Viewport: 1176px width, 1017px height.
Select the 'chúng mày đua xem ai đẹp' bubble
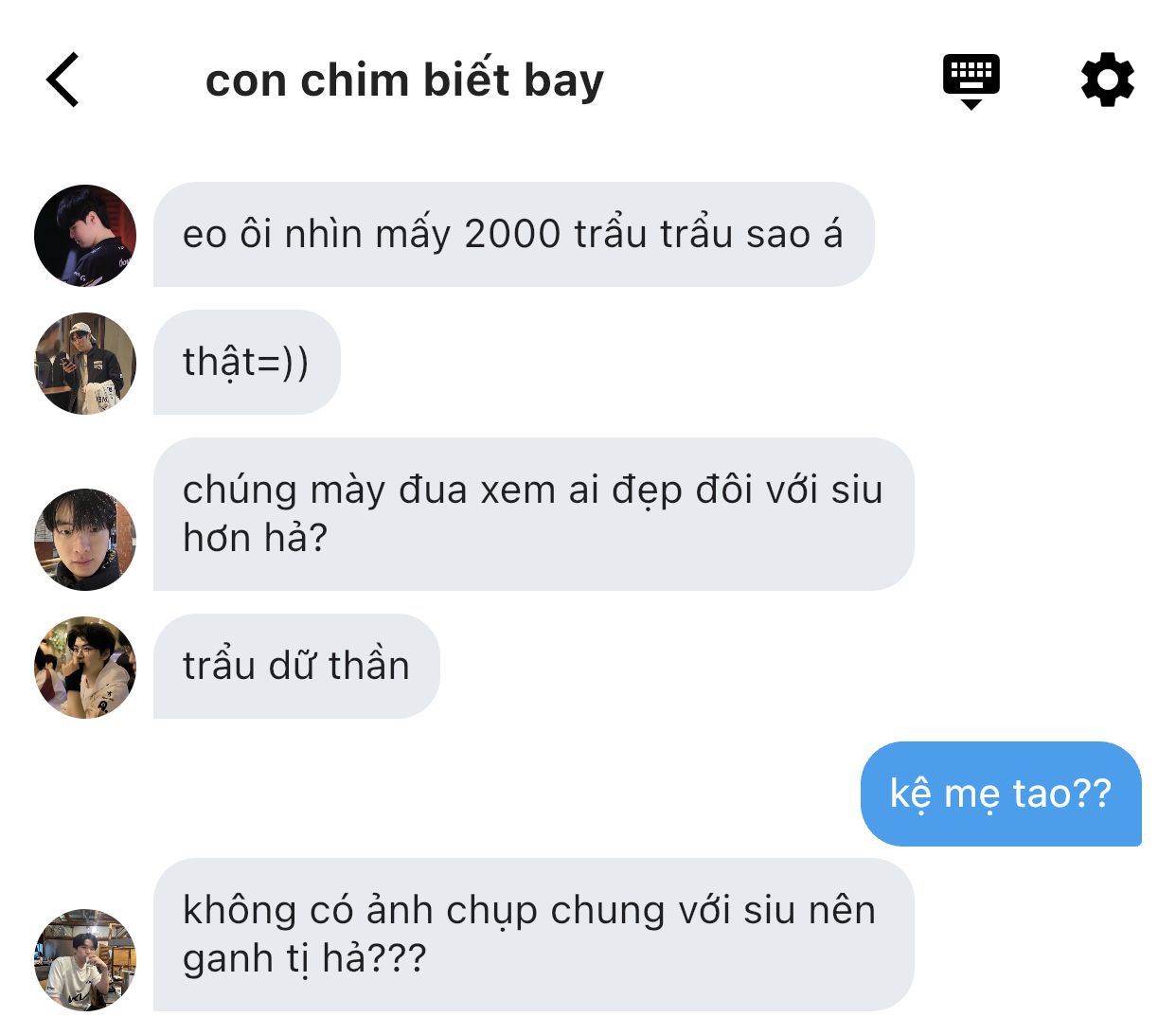pyautogui.click(x=533, y=514)
